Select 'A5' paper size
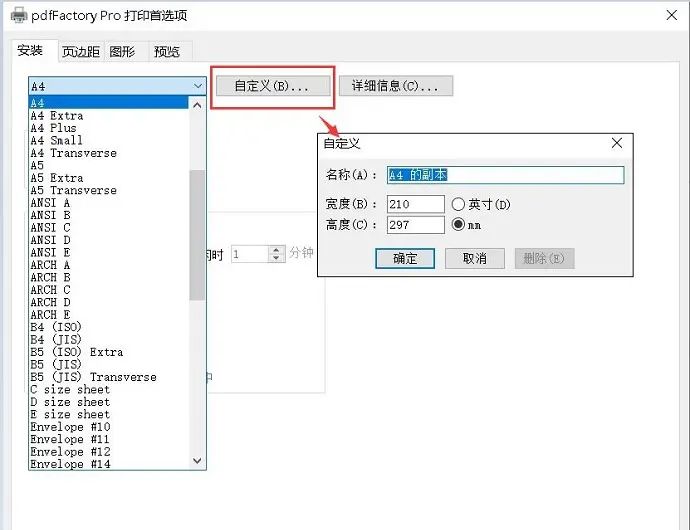 pos(109,166)
